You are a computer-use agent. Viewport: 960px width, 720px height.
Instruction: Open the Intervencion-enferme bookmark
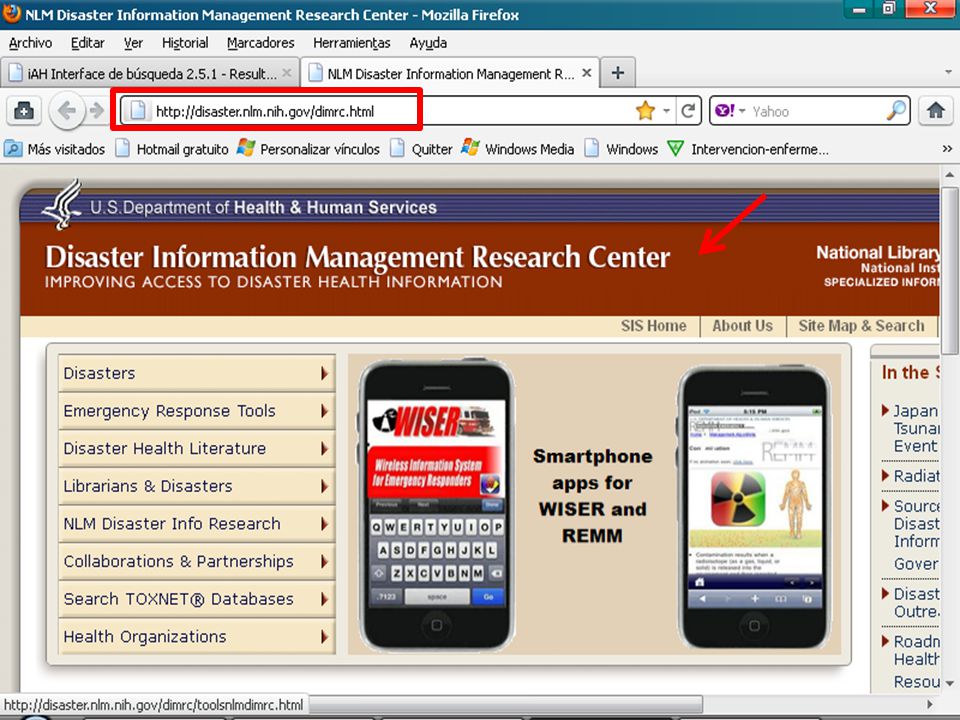pyautogui.click(x=748, y=149)
